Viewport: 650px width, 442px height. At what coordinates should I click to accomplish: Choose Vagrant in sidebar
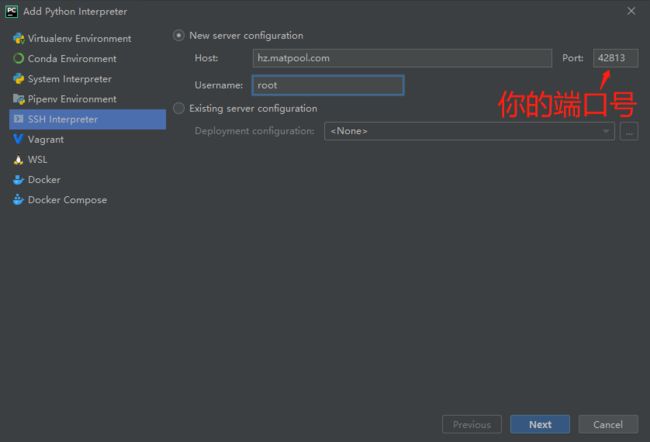tap(88, 139)
